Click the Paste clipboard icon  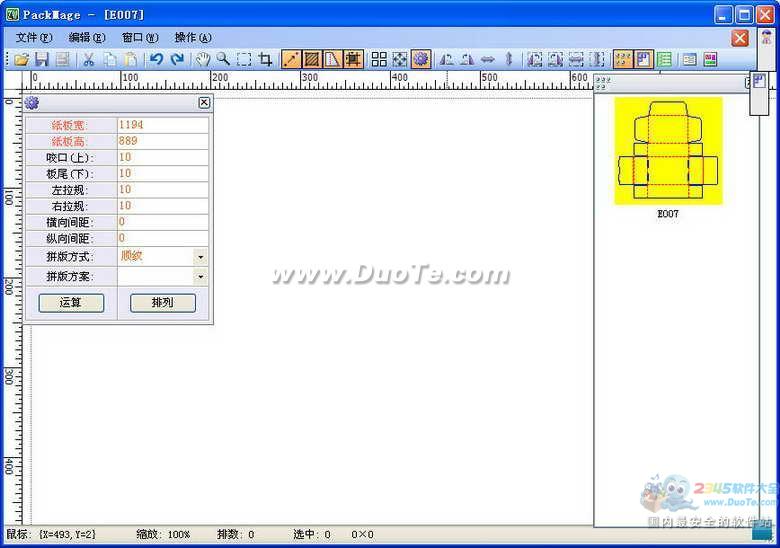tap(130, 60)
